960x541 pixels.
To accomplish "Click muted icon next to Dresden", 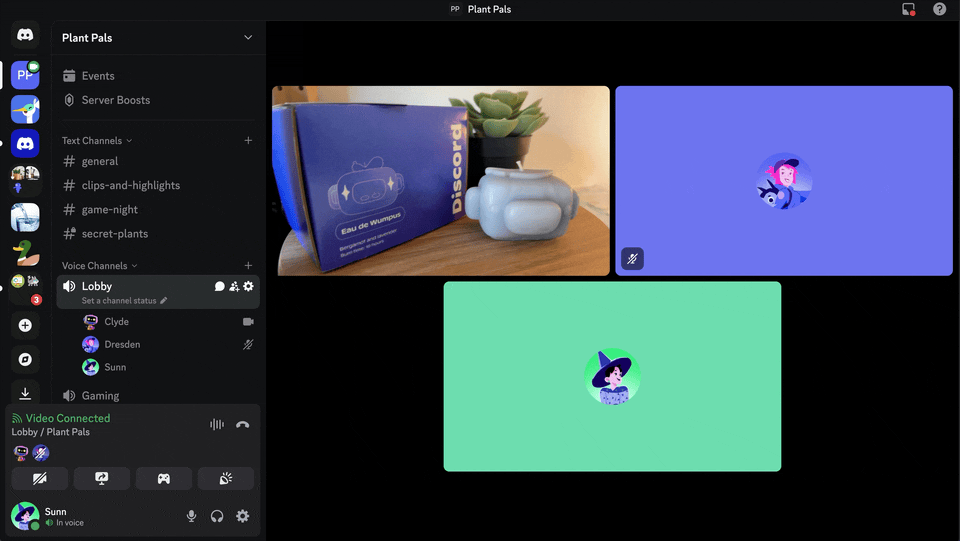I will click(248, 345).
